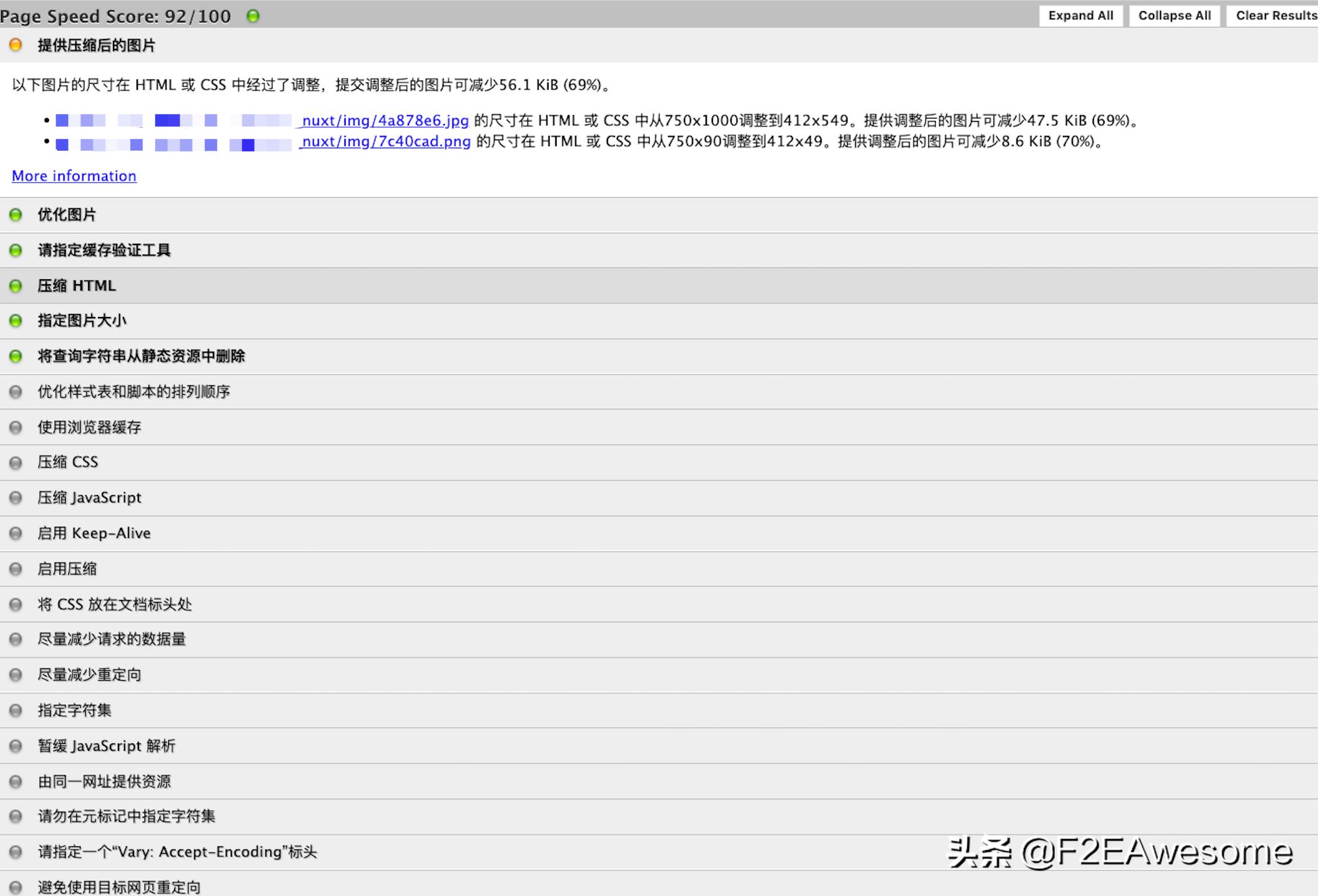Open the More information link
Image resolution: width=1318 pixels, height=896 pixels.
[x=74, y=176]
